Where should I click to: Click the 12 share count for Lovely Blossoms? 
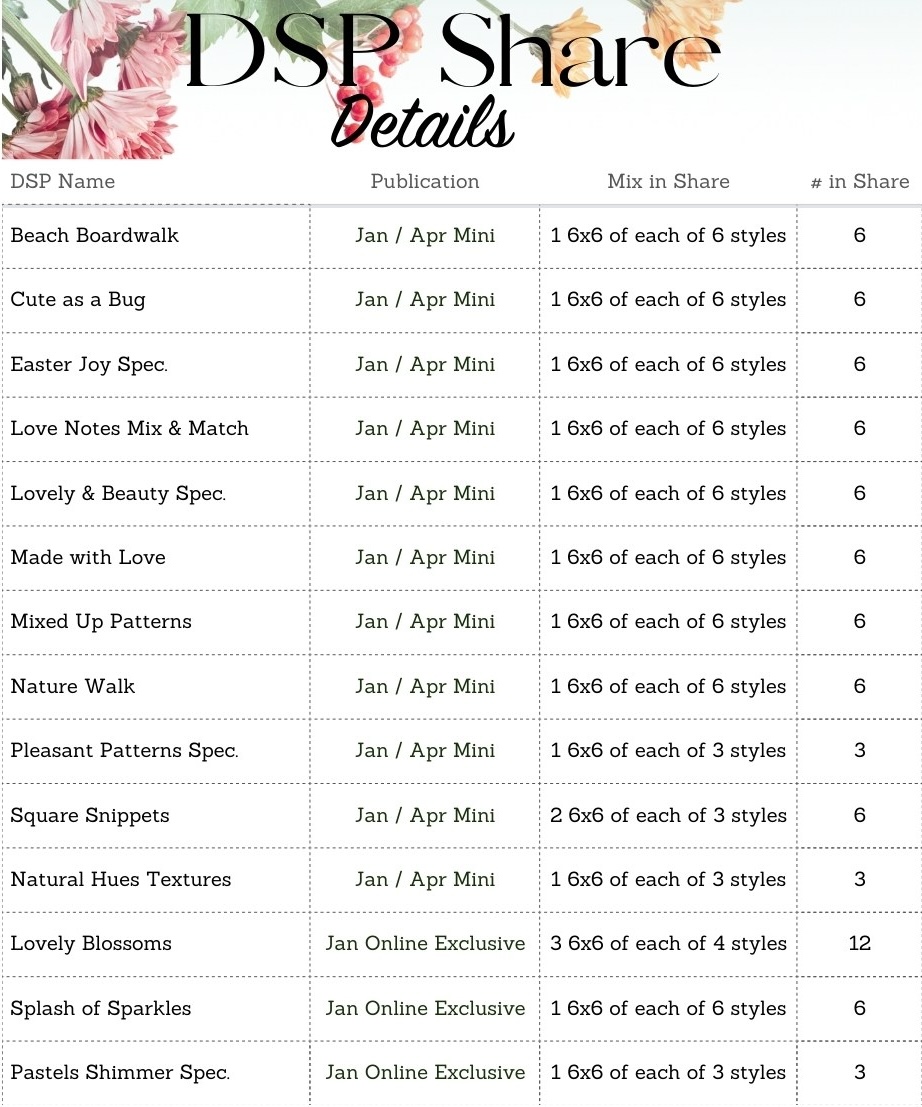(859, 944)
